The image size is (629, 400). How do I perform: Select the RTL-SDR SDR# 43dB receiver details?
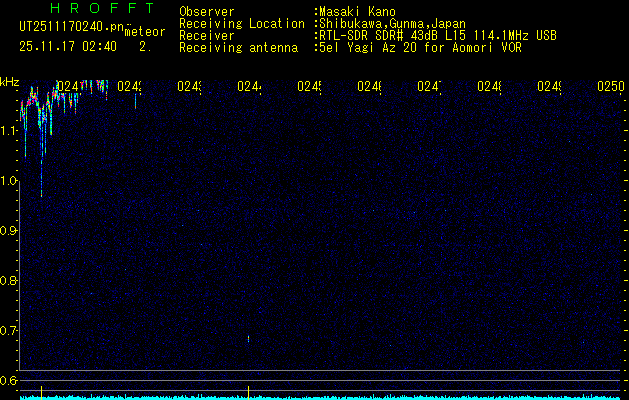point(438,36)
